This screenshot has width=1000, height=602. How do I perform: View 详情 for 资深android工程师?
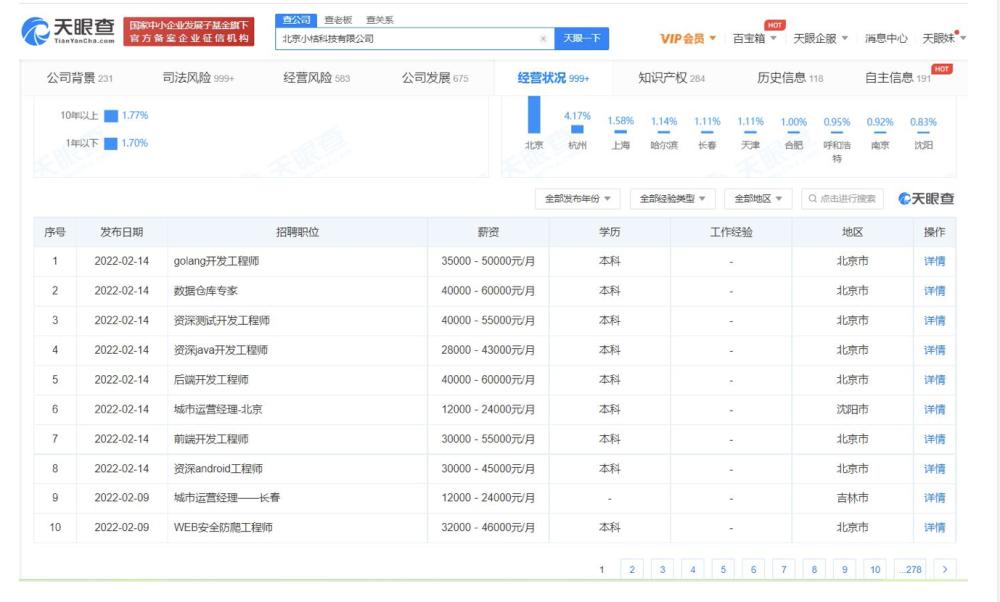(x=934, y=469)
